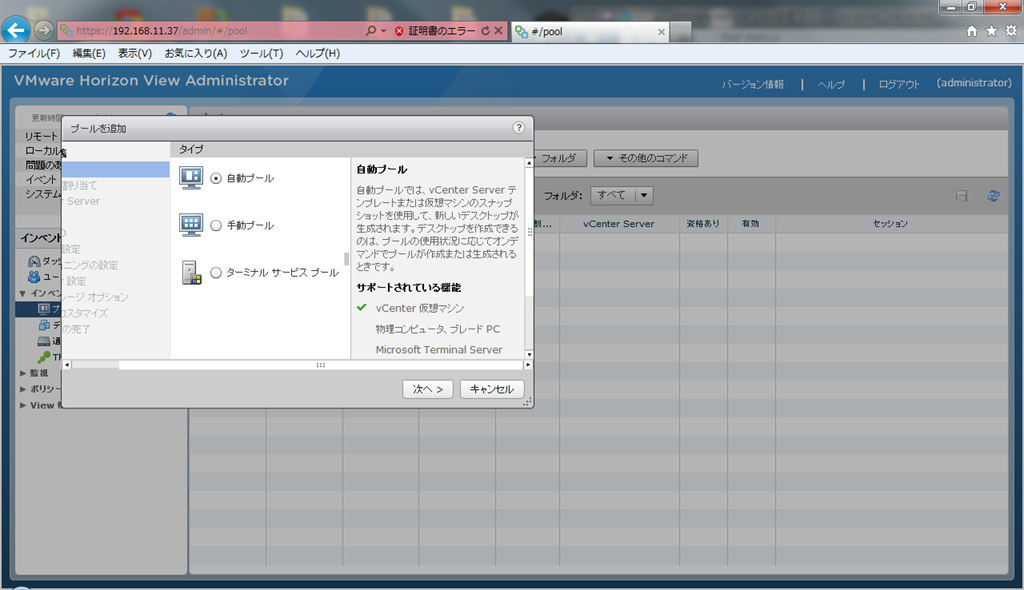Refresh the page using reload icon
Viewport: 1024px width, 590px height.
click(x=485, y=31)
